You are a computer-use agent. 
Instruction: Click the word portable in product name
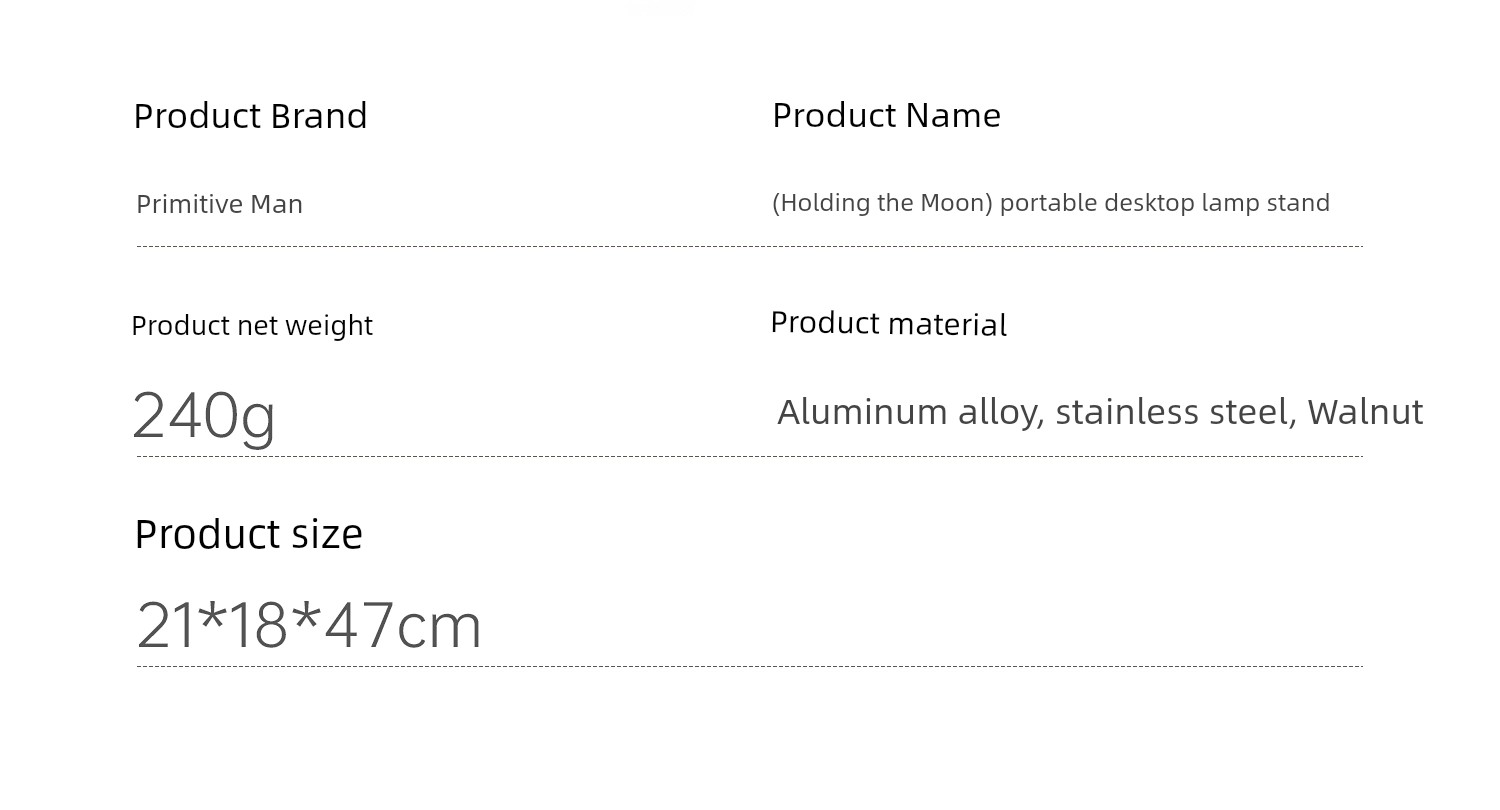[1042, 203]
